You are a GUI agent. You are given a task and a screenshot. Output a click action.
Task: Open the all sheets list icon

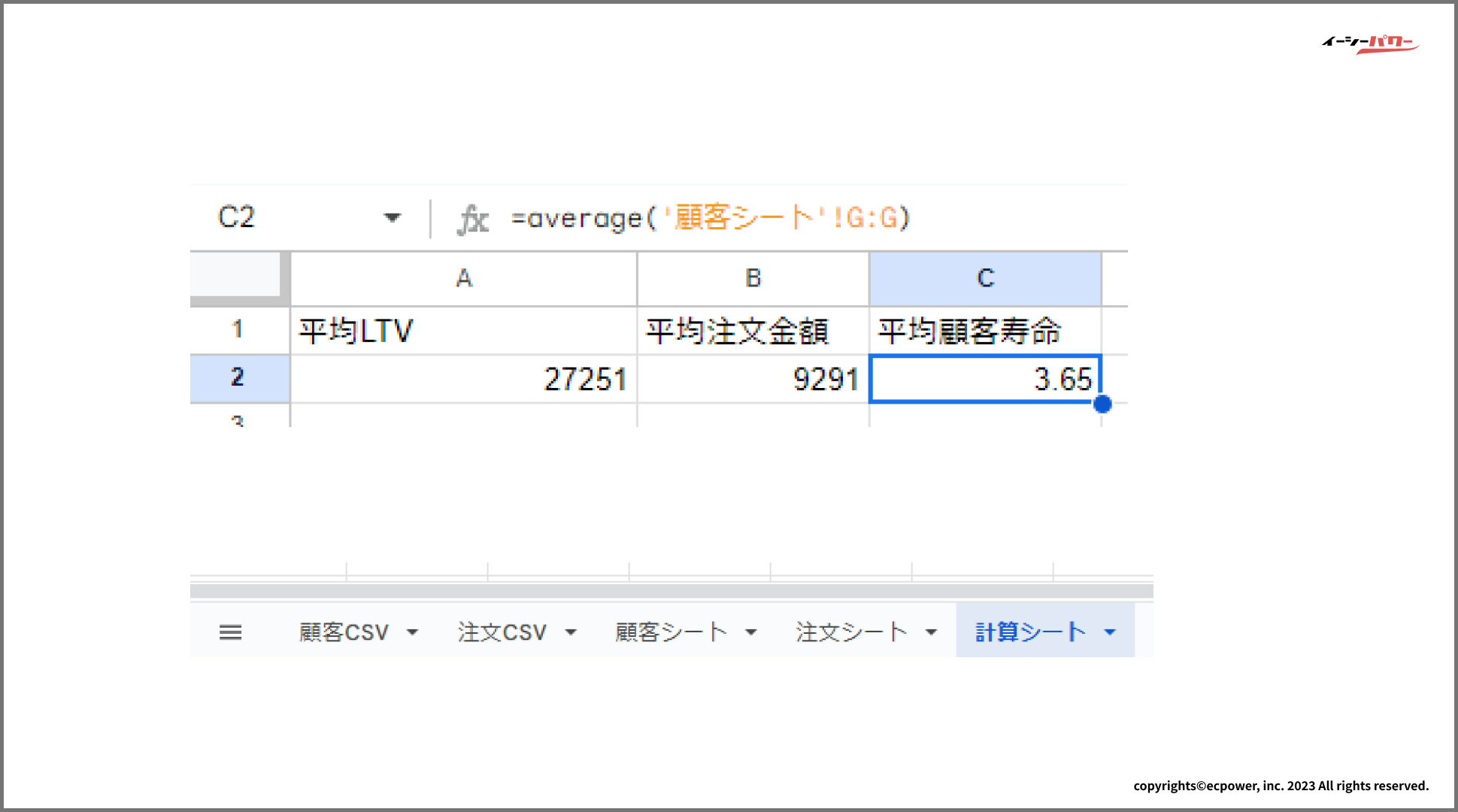tap(230, 632)
